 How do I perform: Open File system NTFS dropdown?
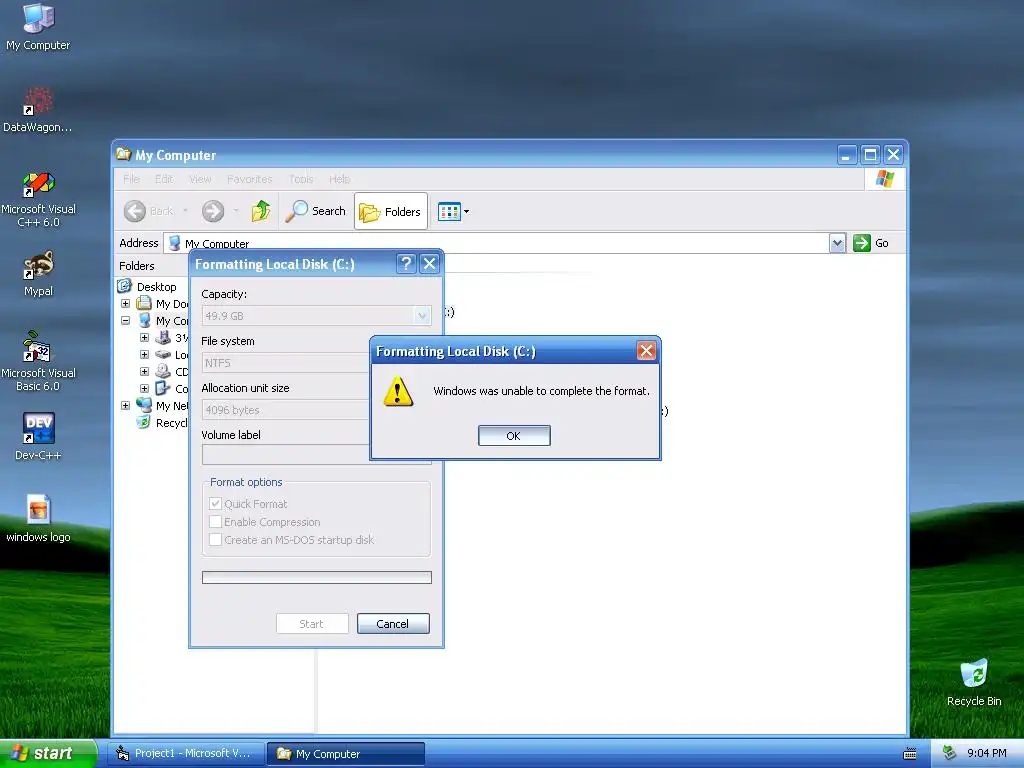tap(285, 363)
